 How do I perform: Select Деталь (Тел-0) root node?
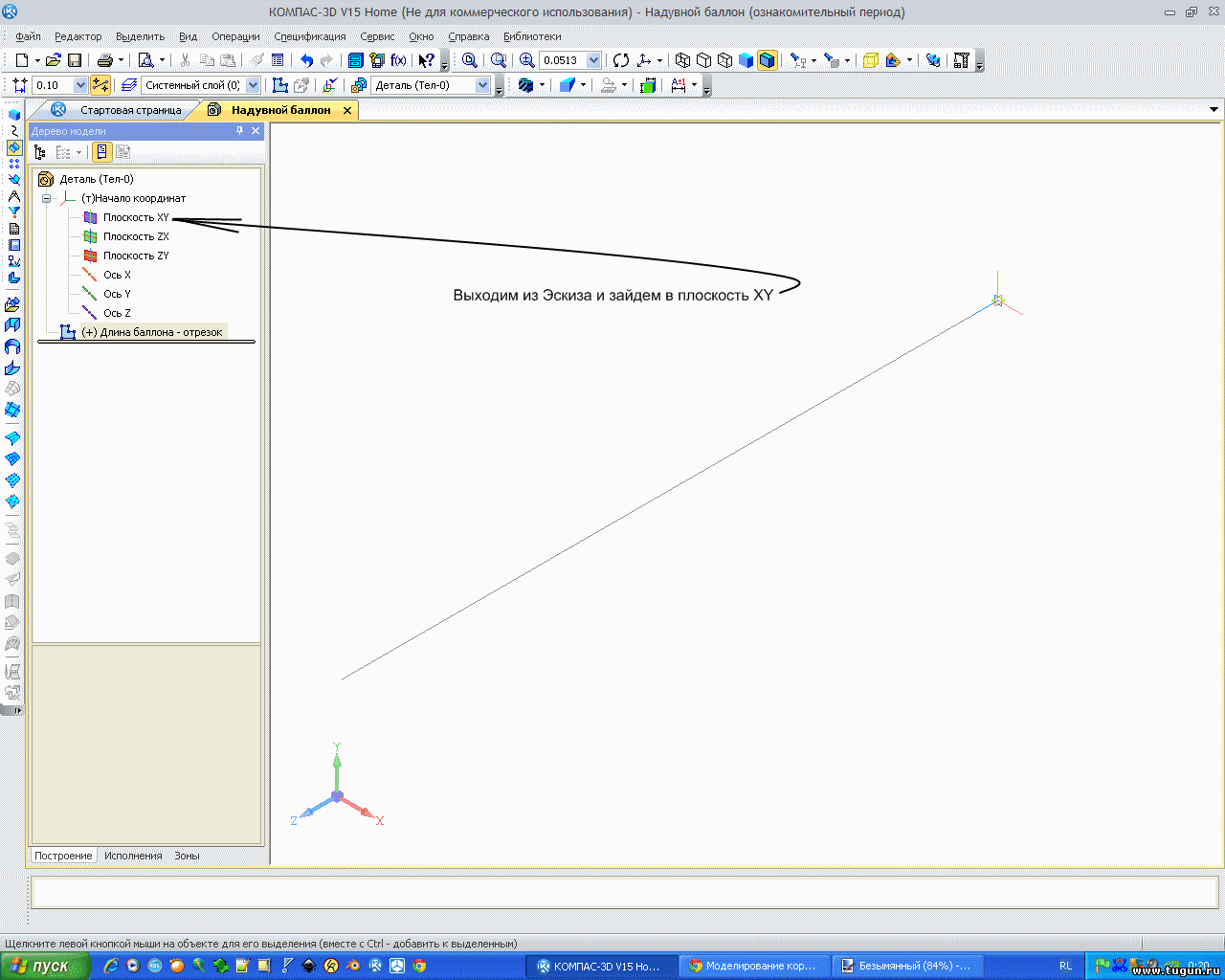97,179
